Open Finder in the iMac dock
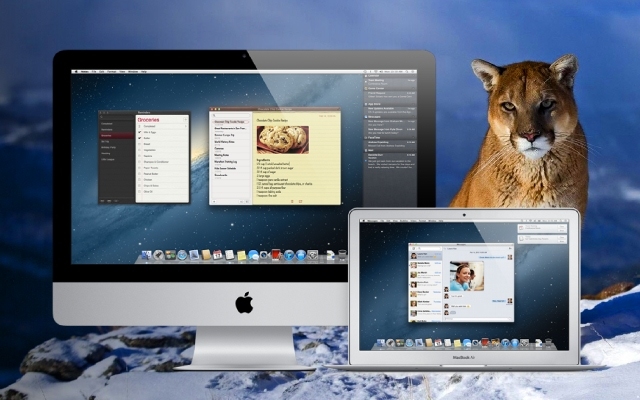This screenshot has height=400, width=640. [146, 256]
